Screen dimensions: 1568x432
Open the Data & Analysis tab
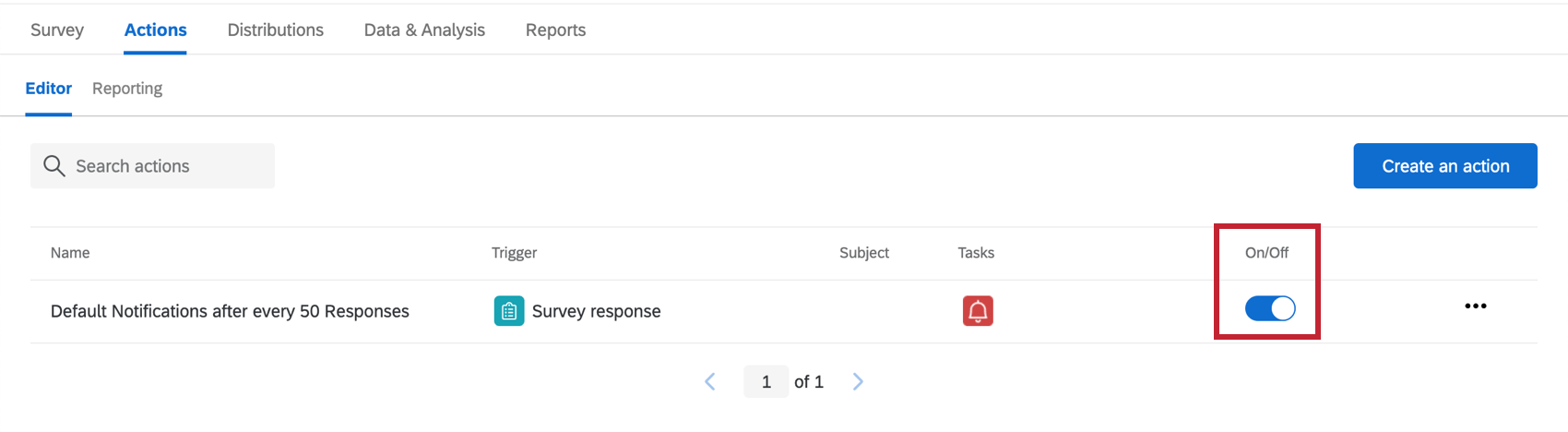click(x=424, y=30)
